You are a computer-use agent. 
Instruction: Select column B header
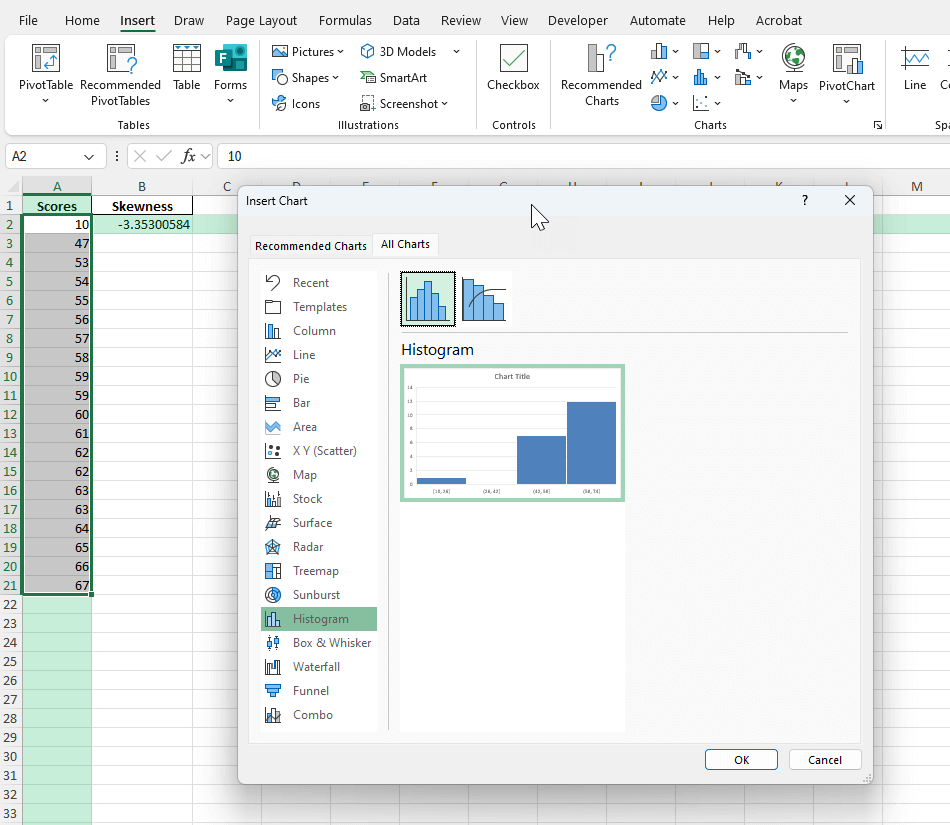click(x=142, y=186)
